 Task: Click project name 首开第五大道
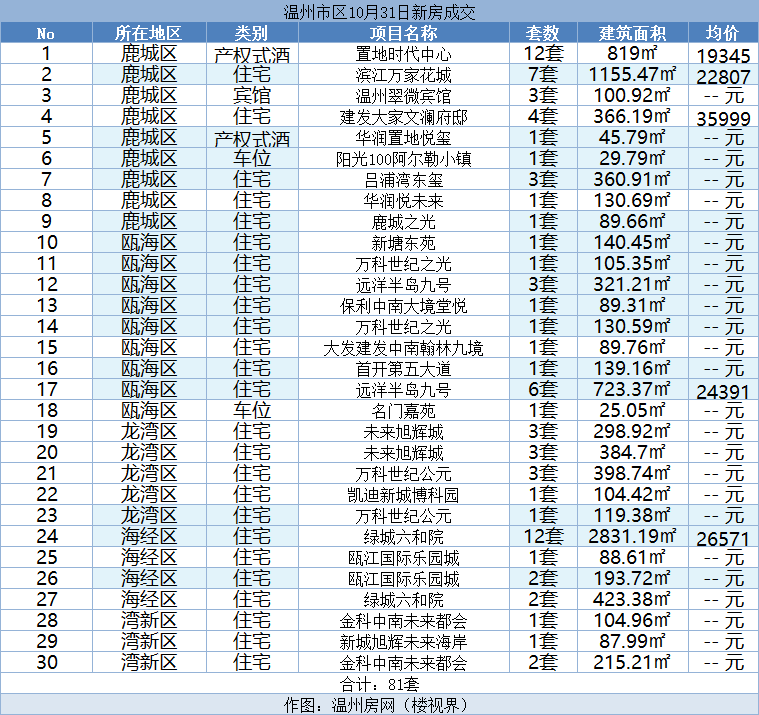coord(403,369)
